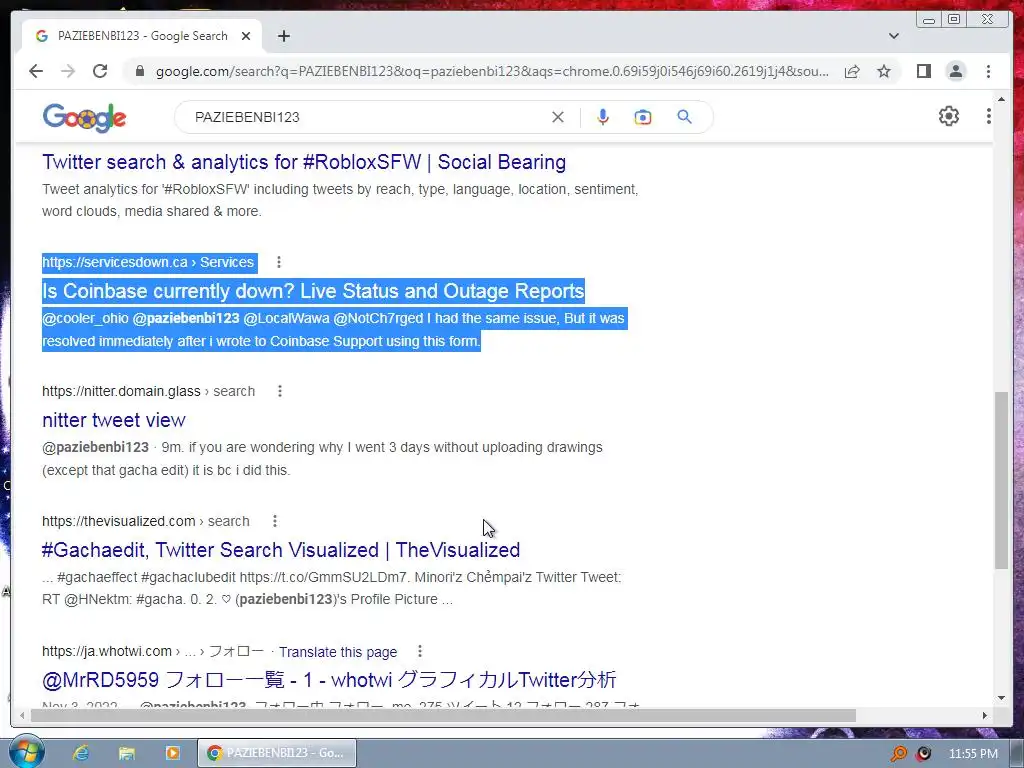Open Windows Explorer from taskbar
Screen dimensions: 1024x768
click(x=127, y=753)
